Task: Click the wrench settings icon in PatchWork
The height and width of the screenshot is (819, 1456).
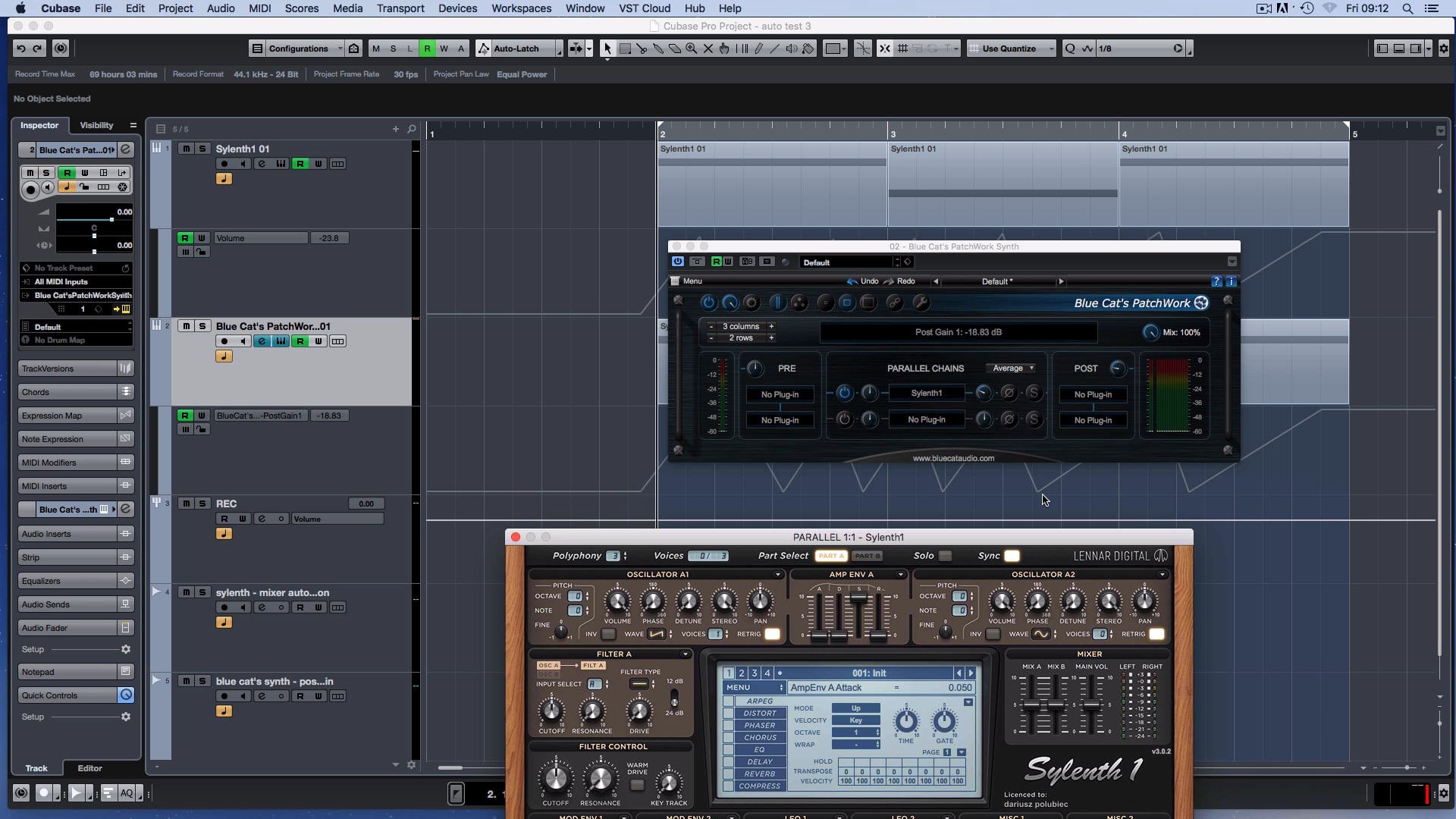Action: pos(921,303)
